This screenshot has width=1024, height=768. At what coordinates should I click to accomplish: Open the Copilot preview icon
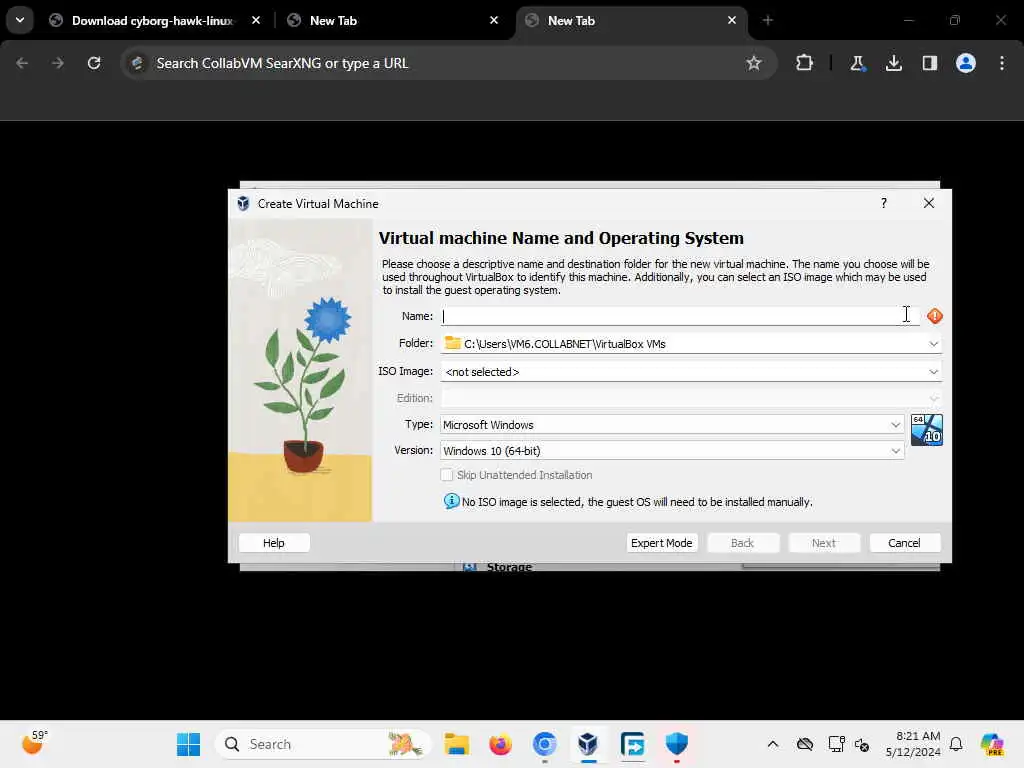992,744
